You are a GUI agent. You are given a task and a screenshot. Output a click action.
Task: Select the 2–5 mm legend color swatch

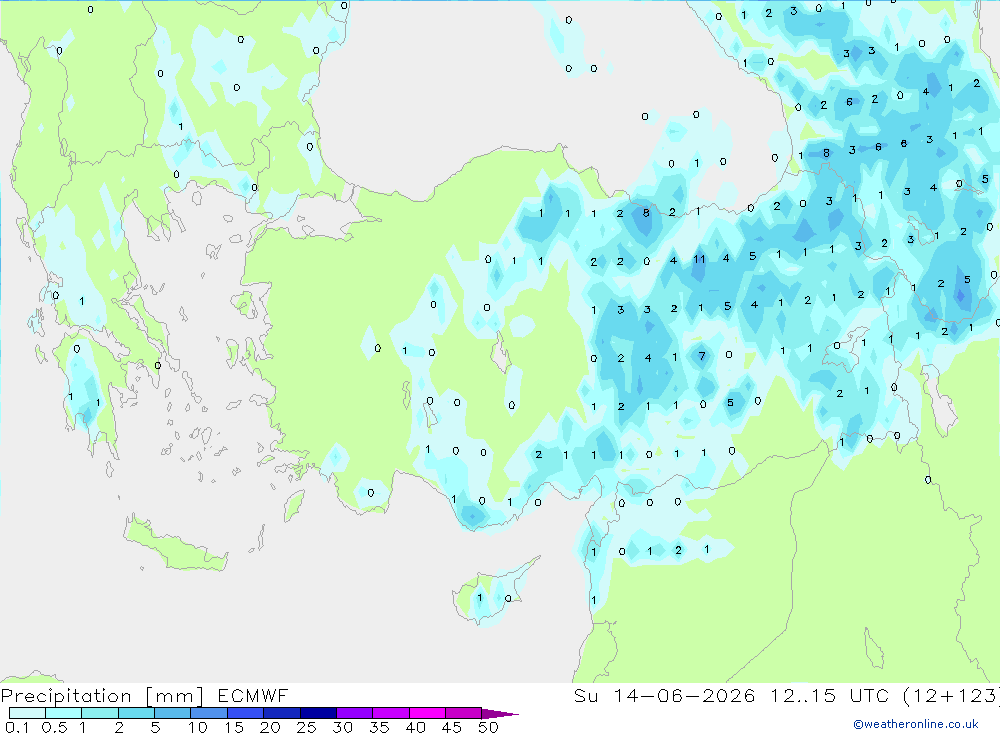click(x=136, y=713)
